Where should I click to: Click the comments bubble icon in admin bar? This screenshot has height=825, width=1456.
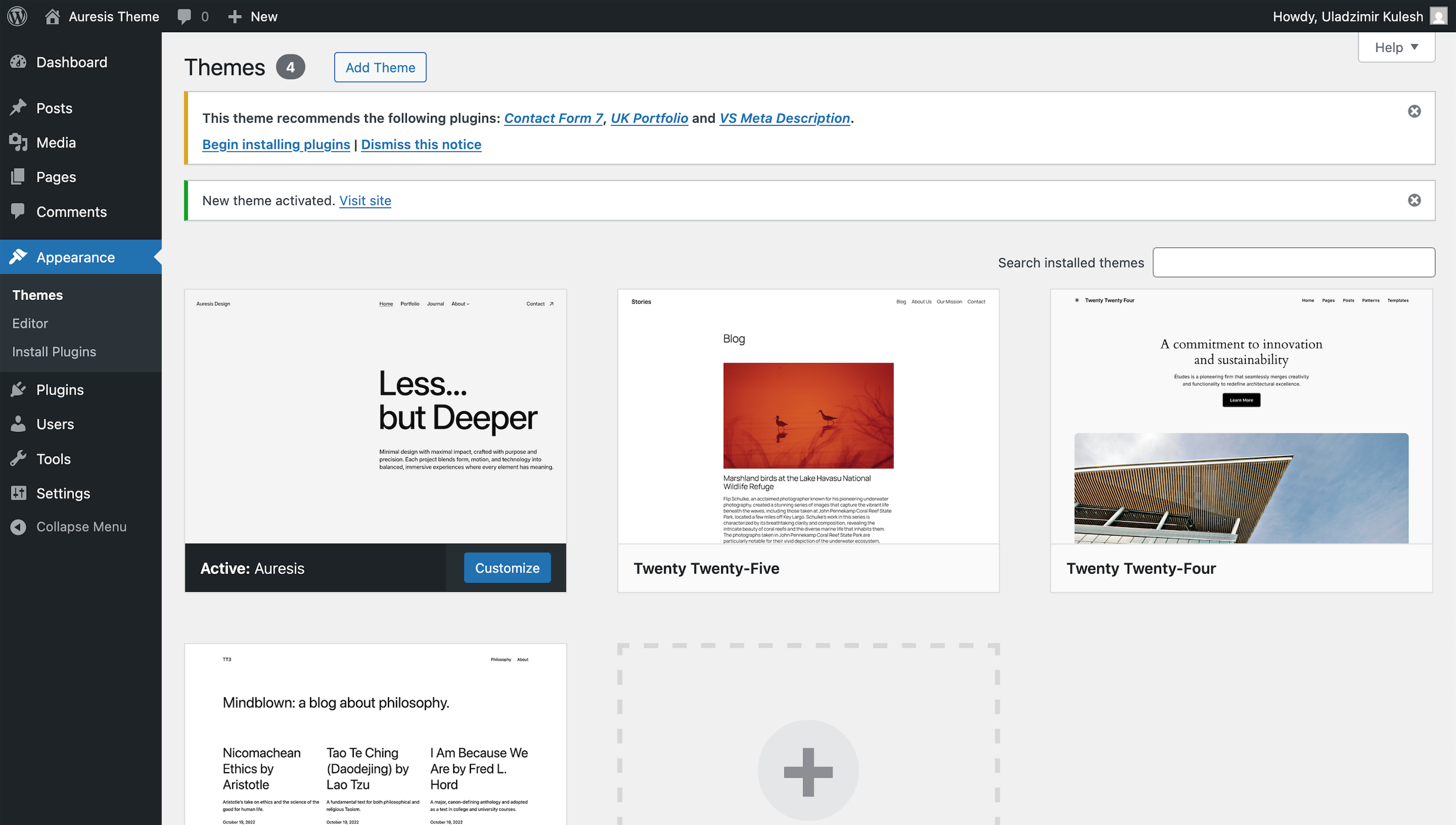184,16
